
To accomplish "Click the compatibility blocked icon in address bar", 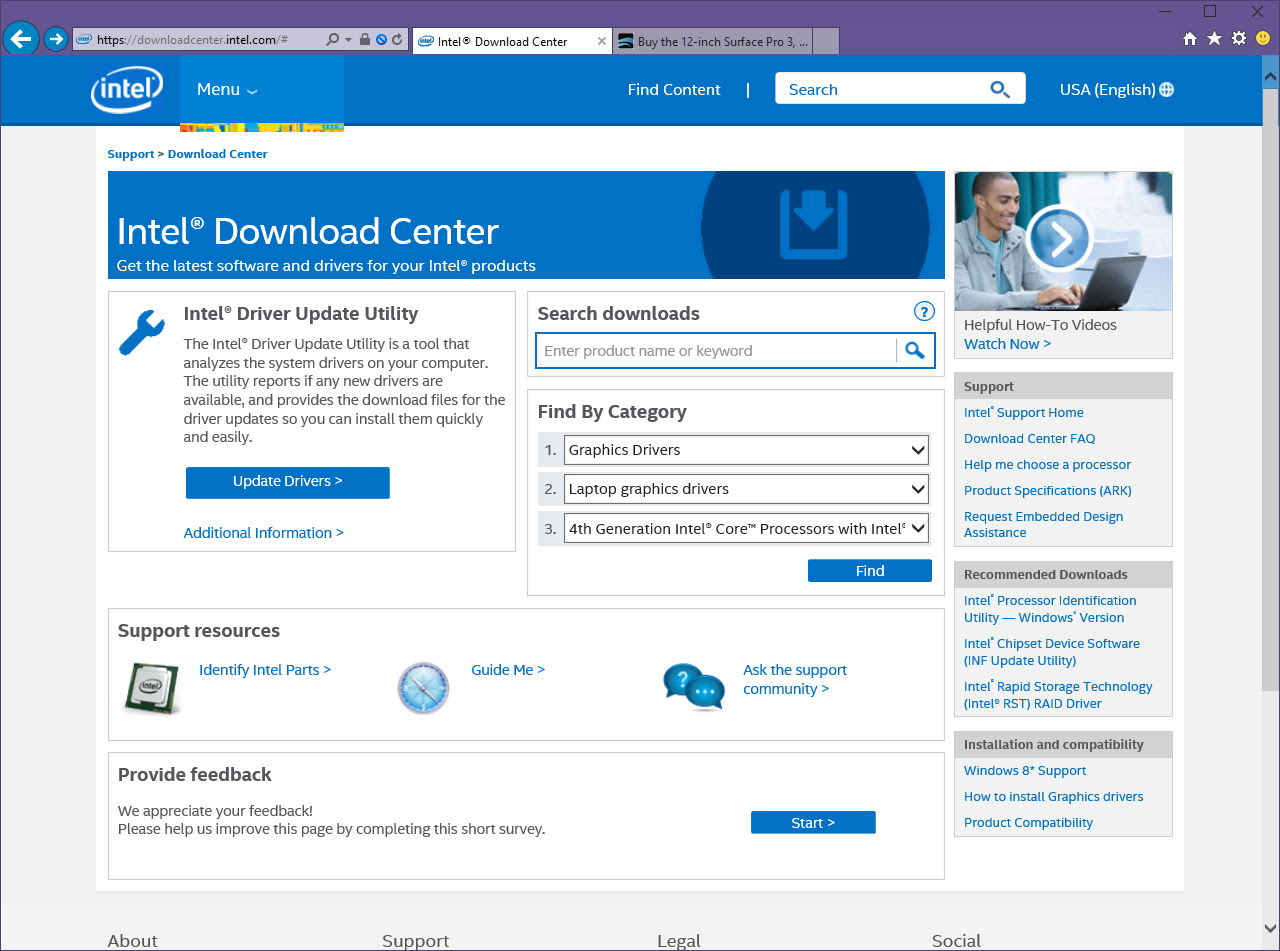I will pos(381,39).
